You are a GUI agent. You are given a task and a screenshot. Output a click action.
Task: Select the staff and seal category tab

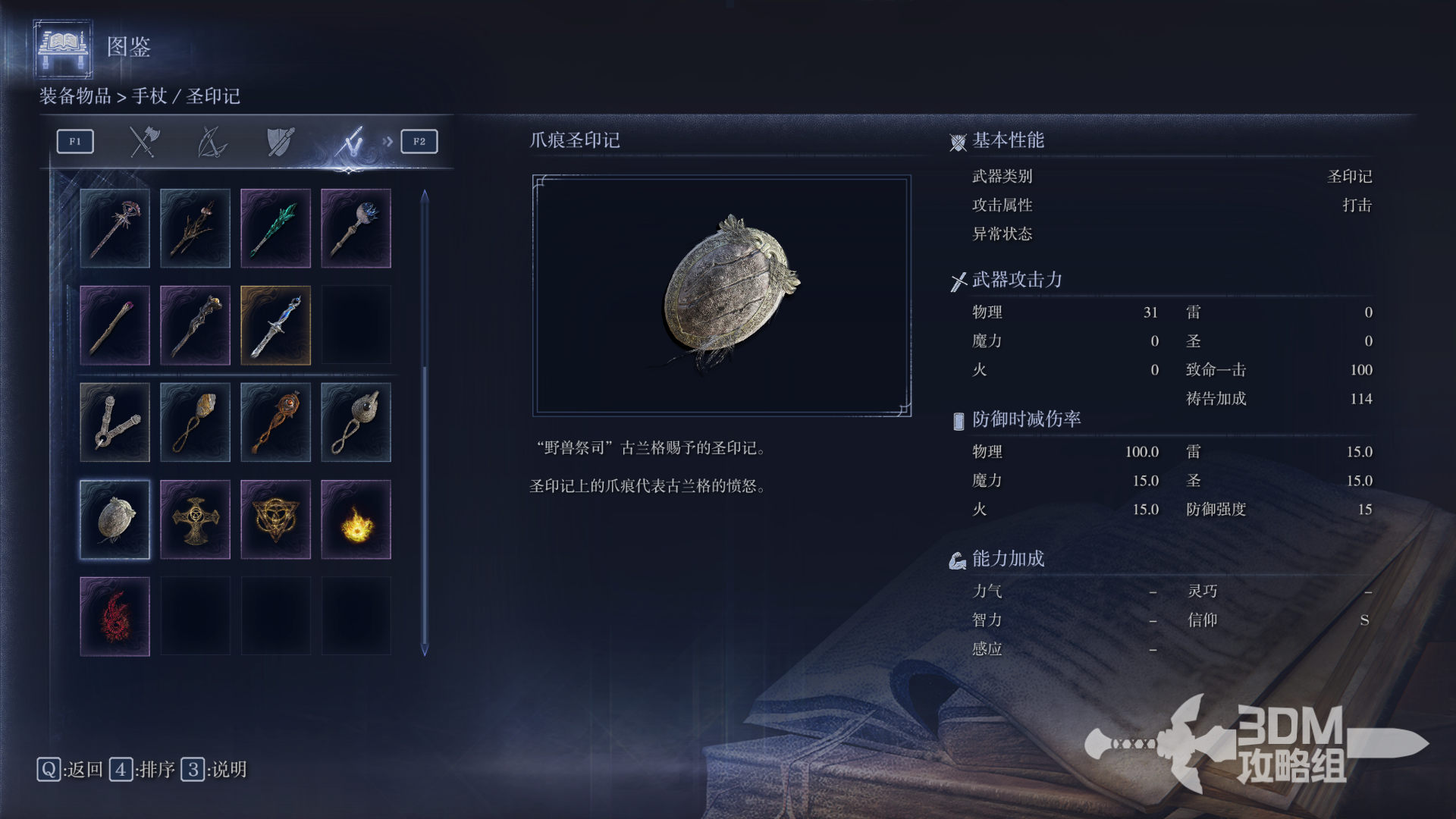tap(350, 142)
